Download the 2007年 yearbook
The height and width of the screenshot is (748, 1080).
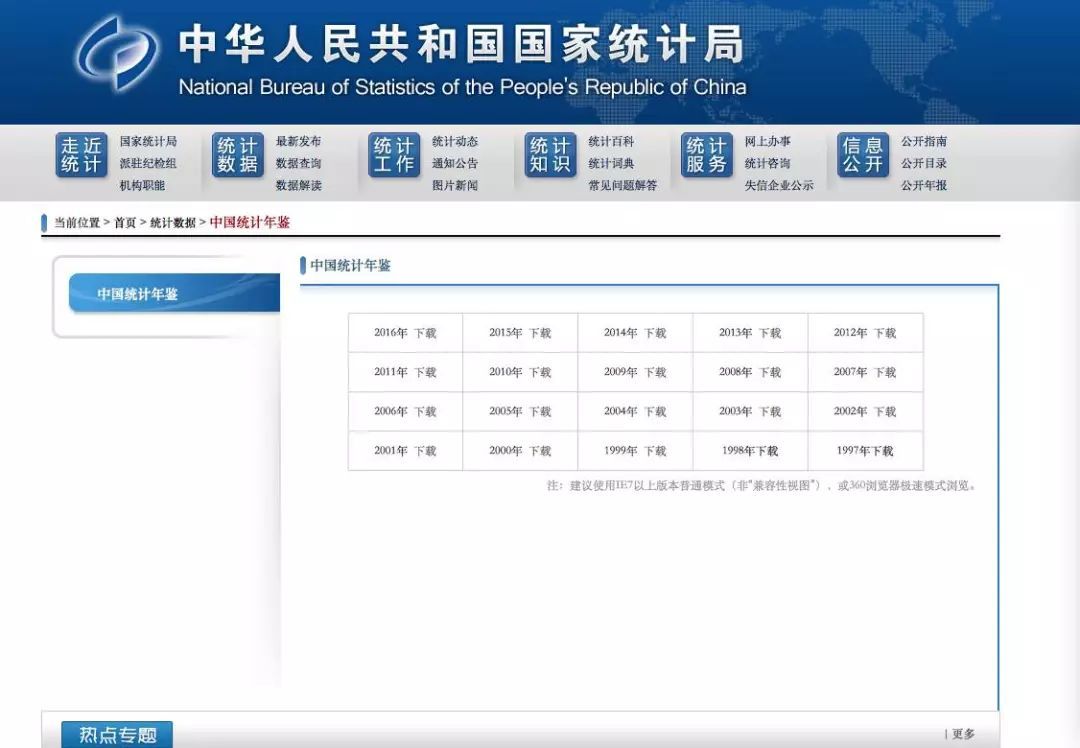click(885, 373)
